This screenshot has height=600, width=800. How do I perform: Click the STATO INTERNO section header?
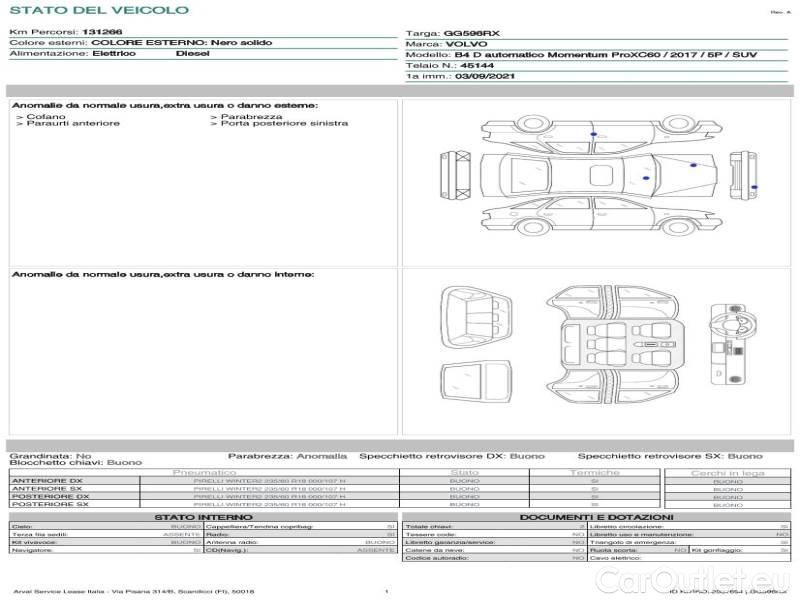(x=203, y=517)
